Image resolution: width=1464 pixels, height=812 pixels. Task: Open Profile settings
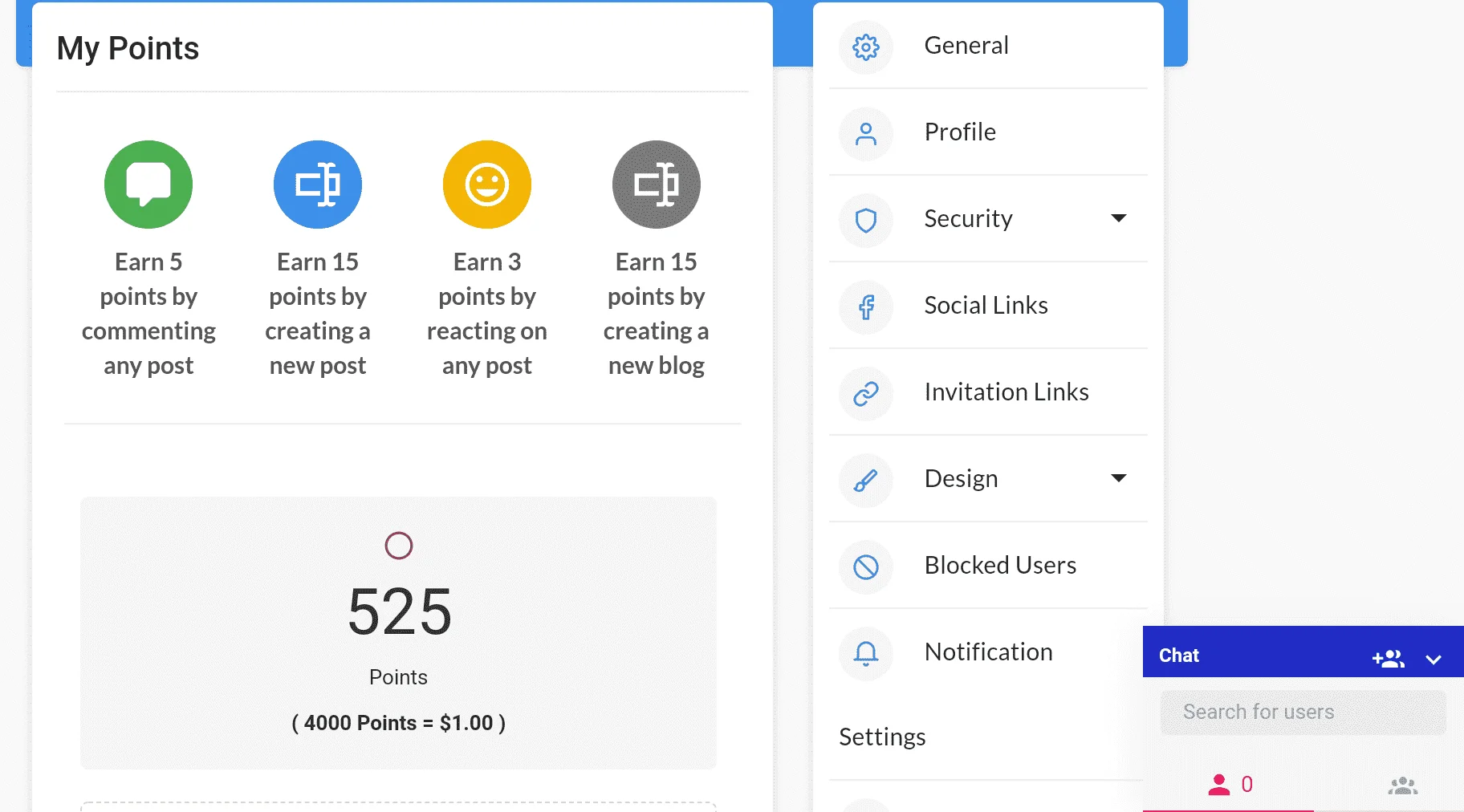point(988,132)
